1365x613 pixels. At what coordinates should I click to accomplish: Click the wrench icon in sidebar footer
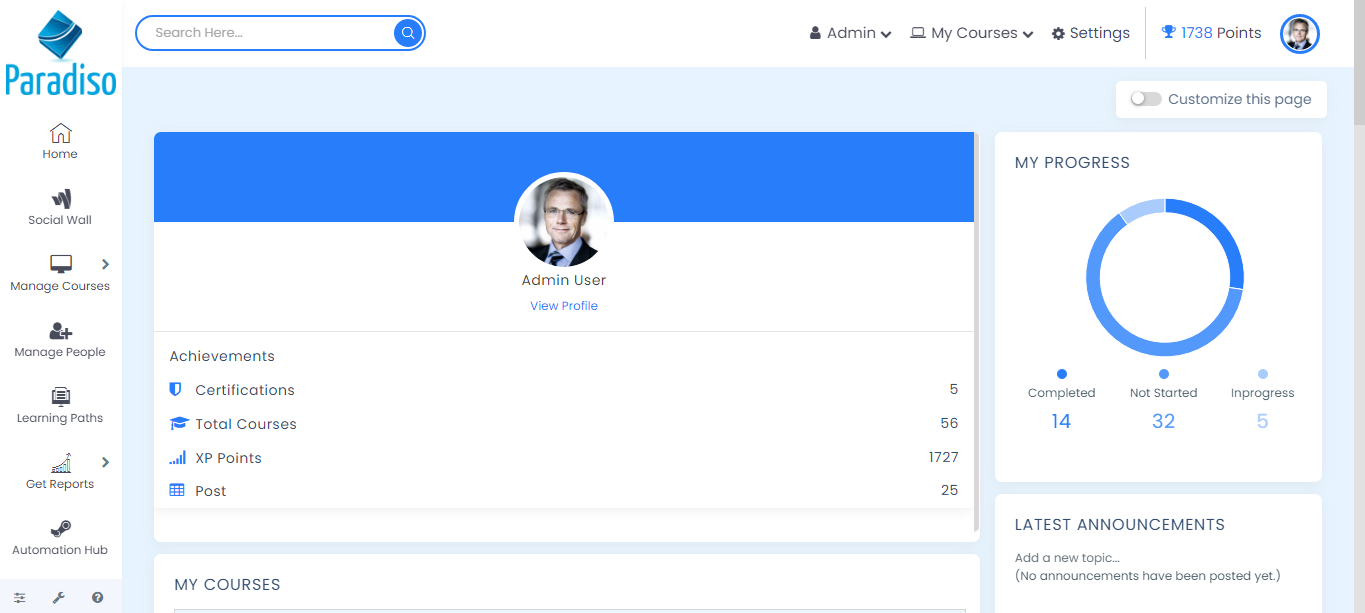pos(59,598)
